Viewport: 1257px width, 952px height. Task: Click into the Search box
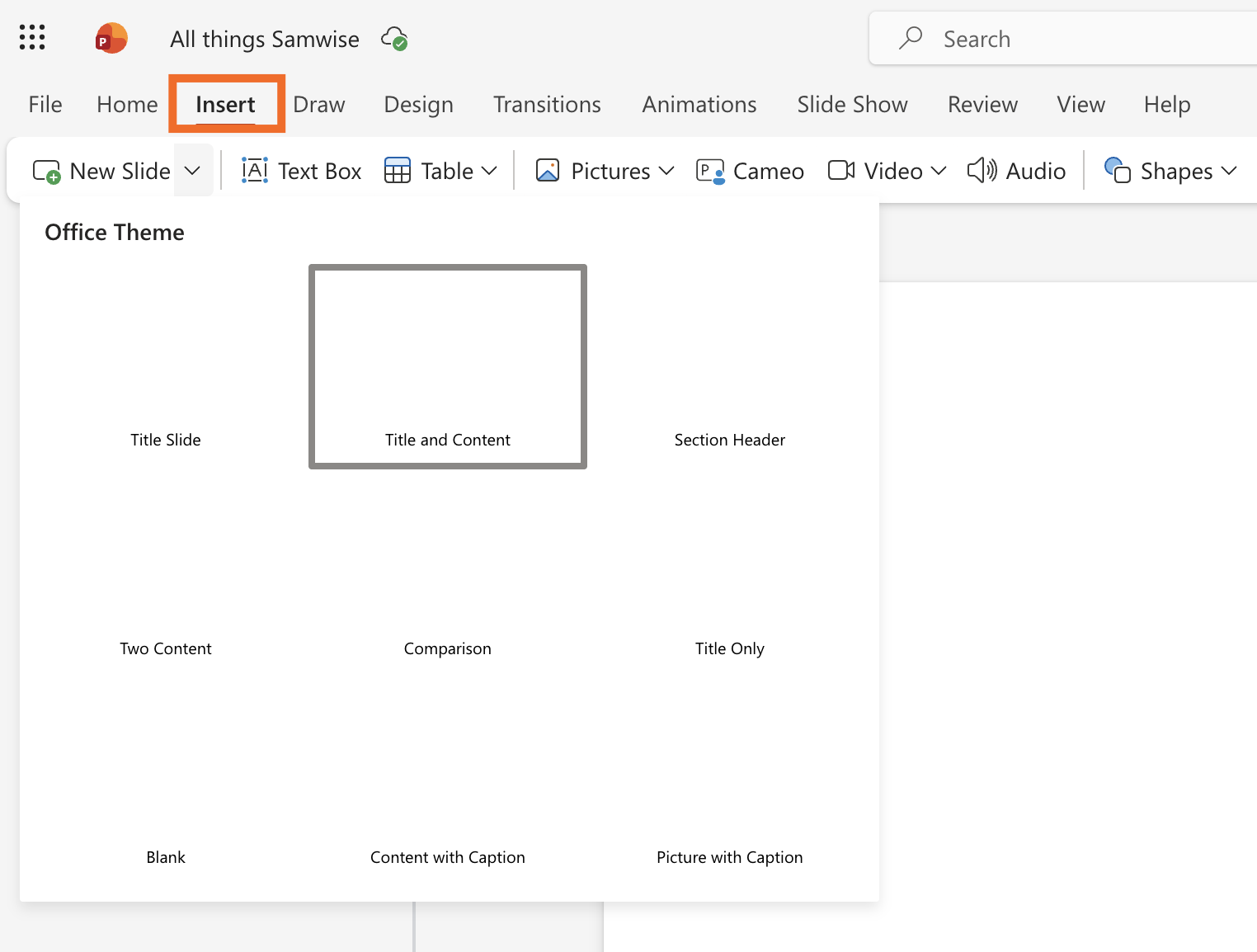click(1064, 38)
